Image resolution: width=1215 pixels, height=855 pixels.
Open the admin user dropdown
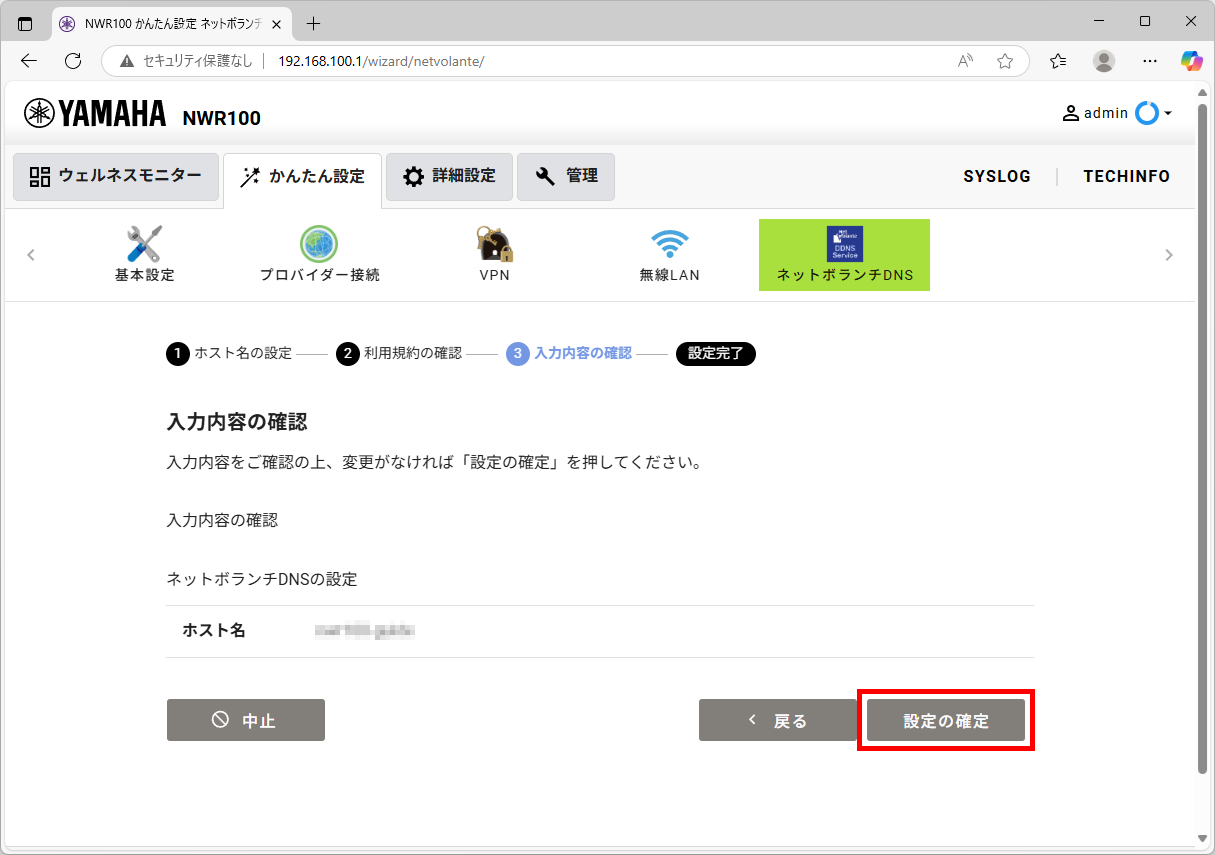tap(1117, 113)
